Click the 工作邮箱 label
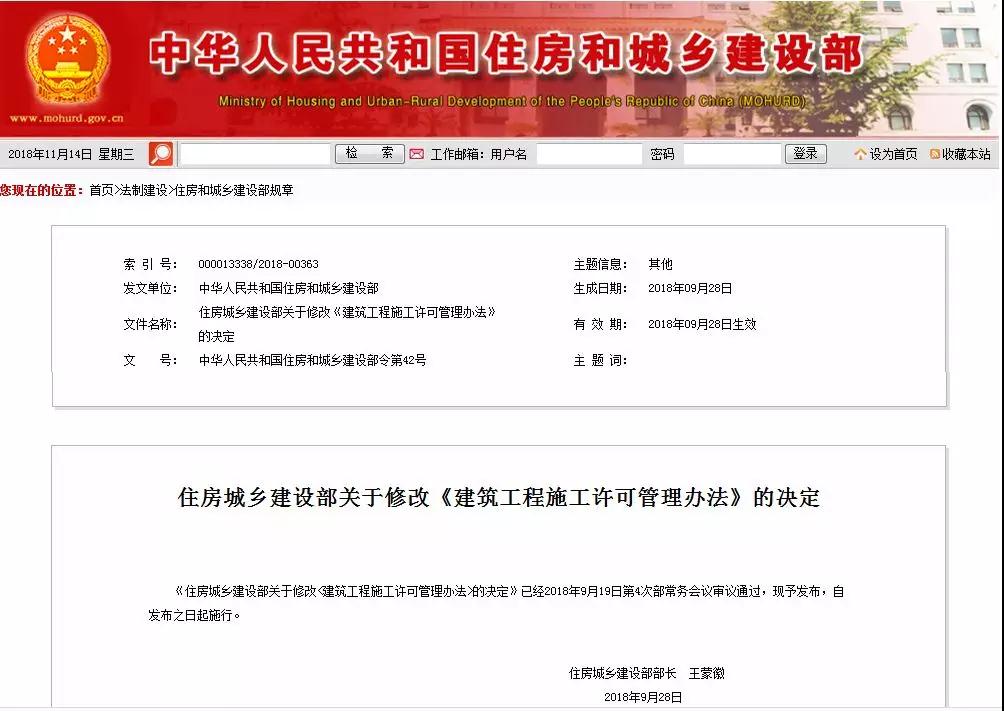The image size is (1004, 711). (x=457, y=154)
